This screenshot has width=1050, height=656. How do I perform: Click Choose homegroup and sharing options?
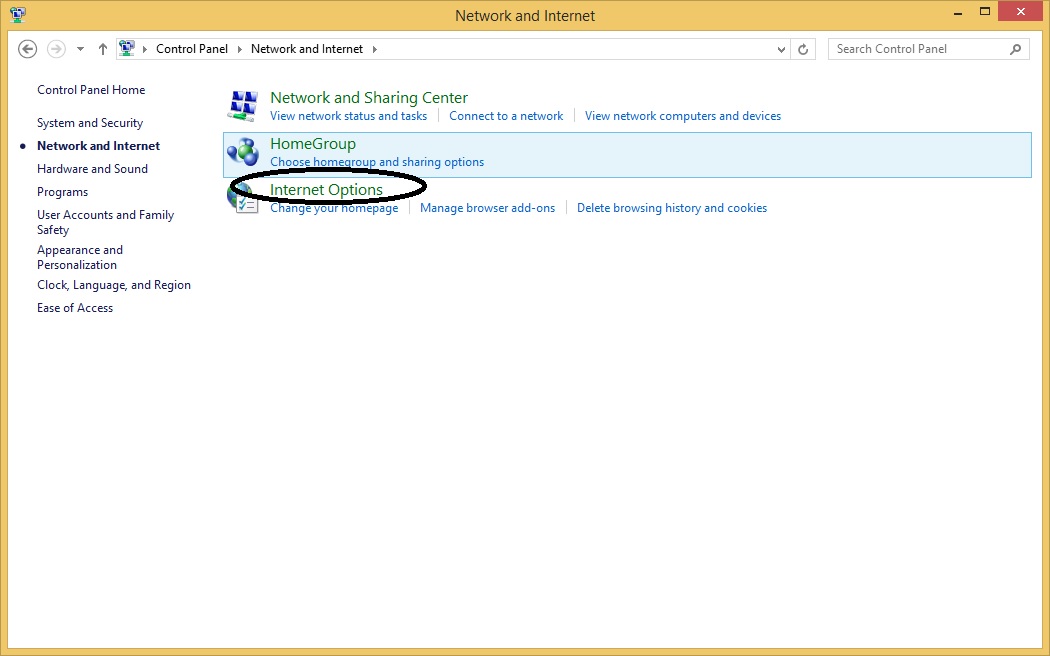(377, 162)
